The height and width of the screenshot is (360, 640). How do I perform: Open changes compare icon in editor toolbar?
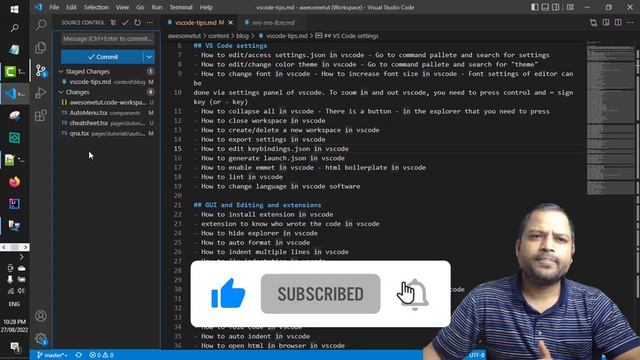tap(593, 22)
